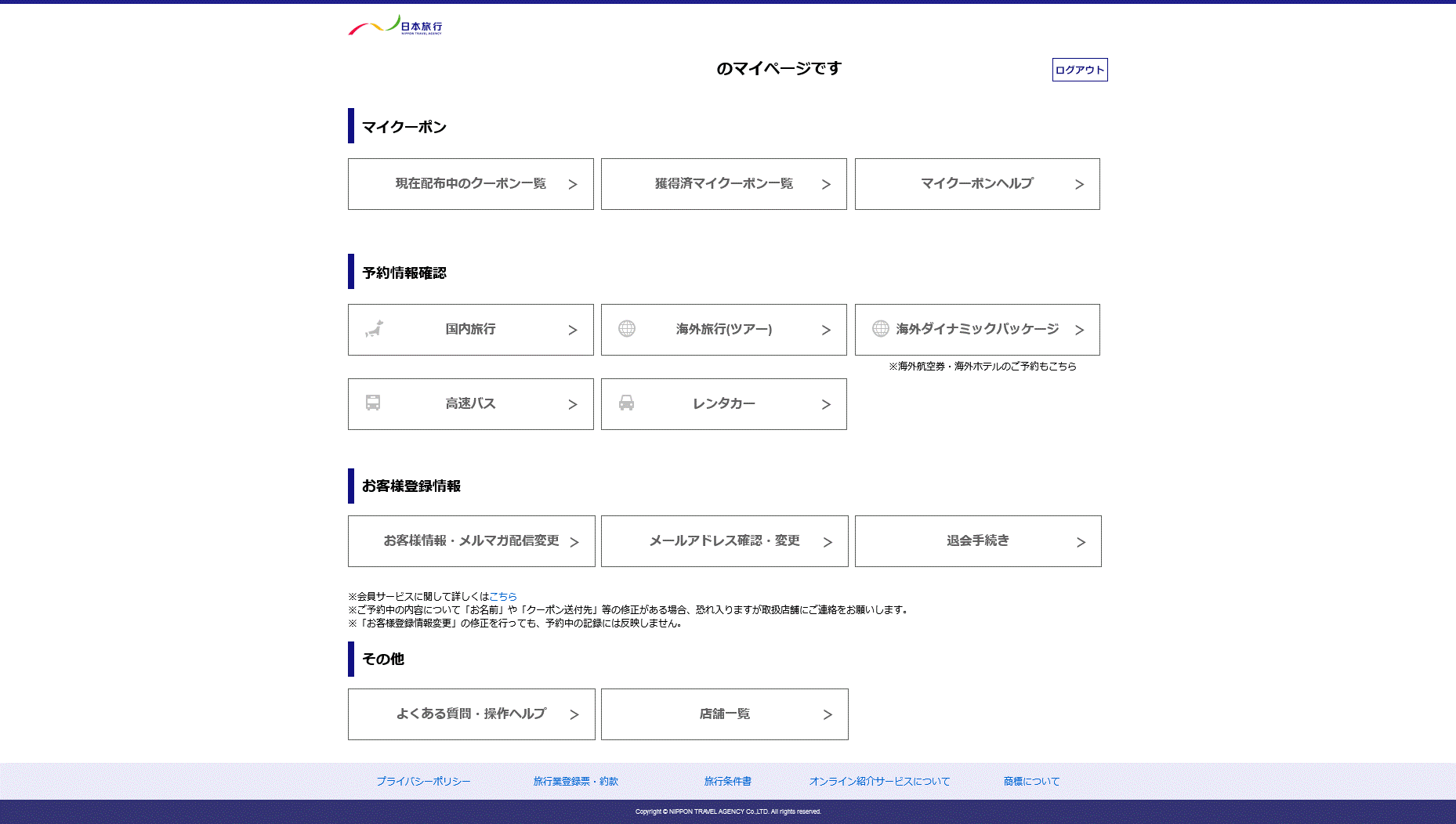
Task: View the 旅行条件書 footer link
Action: pos(727,782)
